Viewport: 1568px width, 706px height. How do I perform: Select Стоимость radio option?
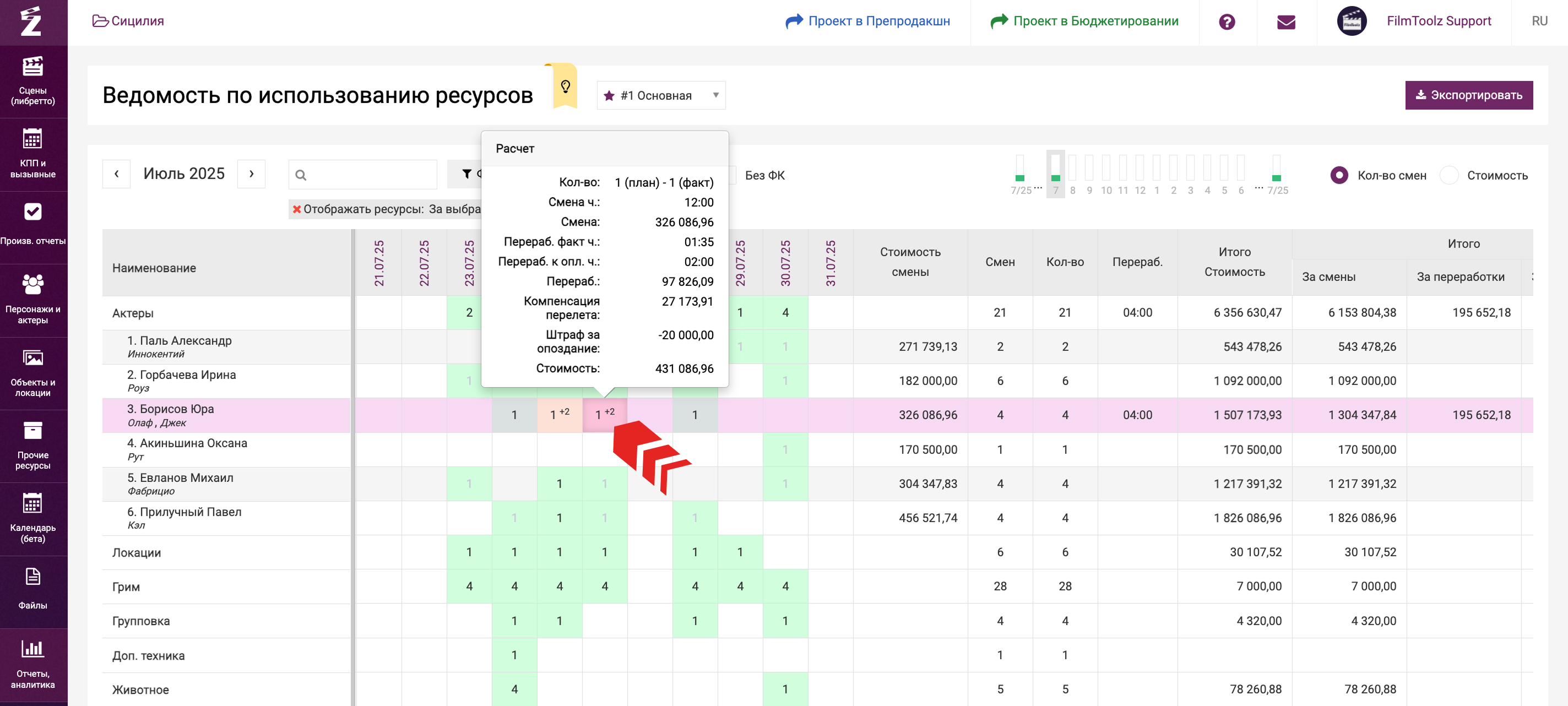click(1449, 175)
